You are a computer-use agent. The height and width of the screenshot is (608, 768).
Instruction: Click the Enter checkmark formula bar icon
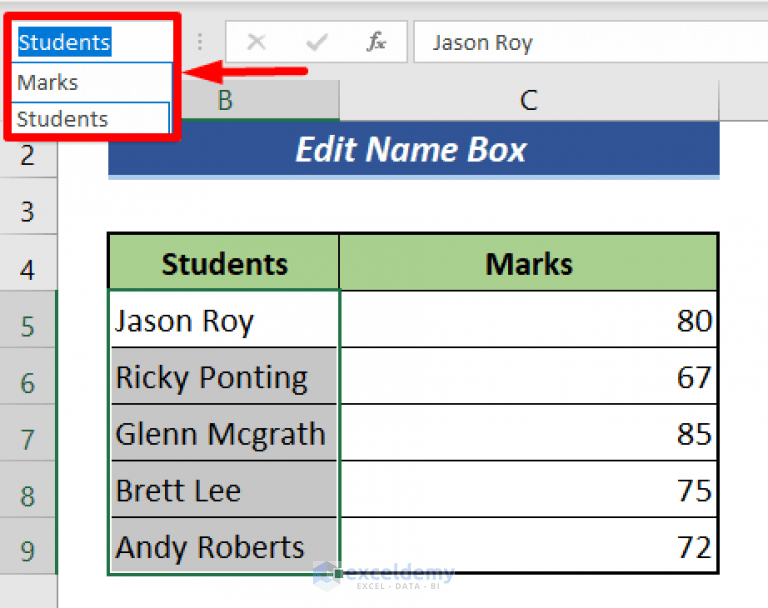317,42
